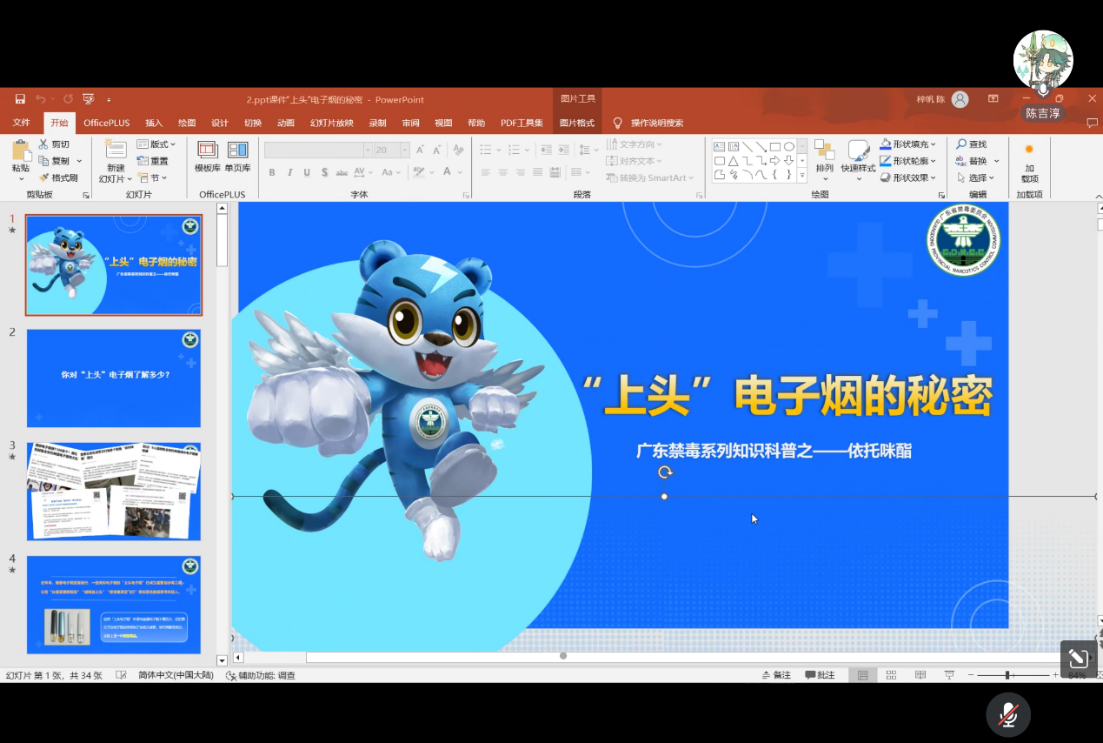Start slideshow from the status bar icon

click(x=949, y=675)
